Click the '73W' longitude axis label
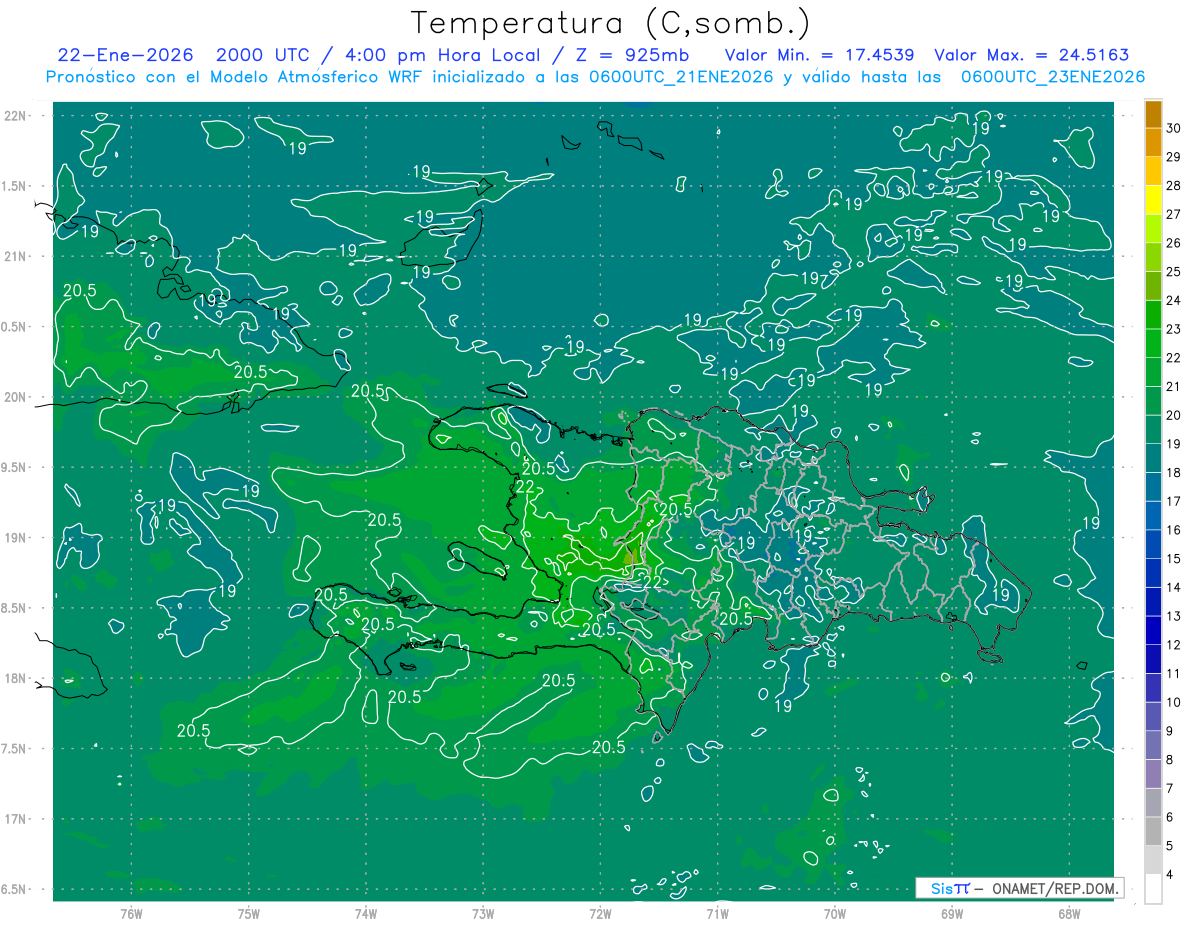 tap(483, 914)
